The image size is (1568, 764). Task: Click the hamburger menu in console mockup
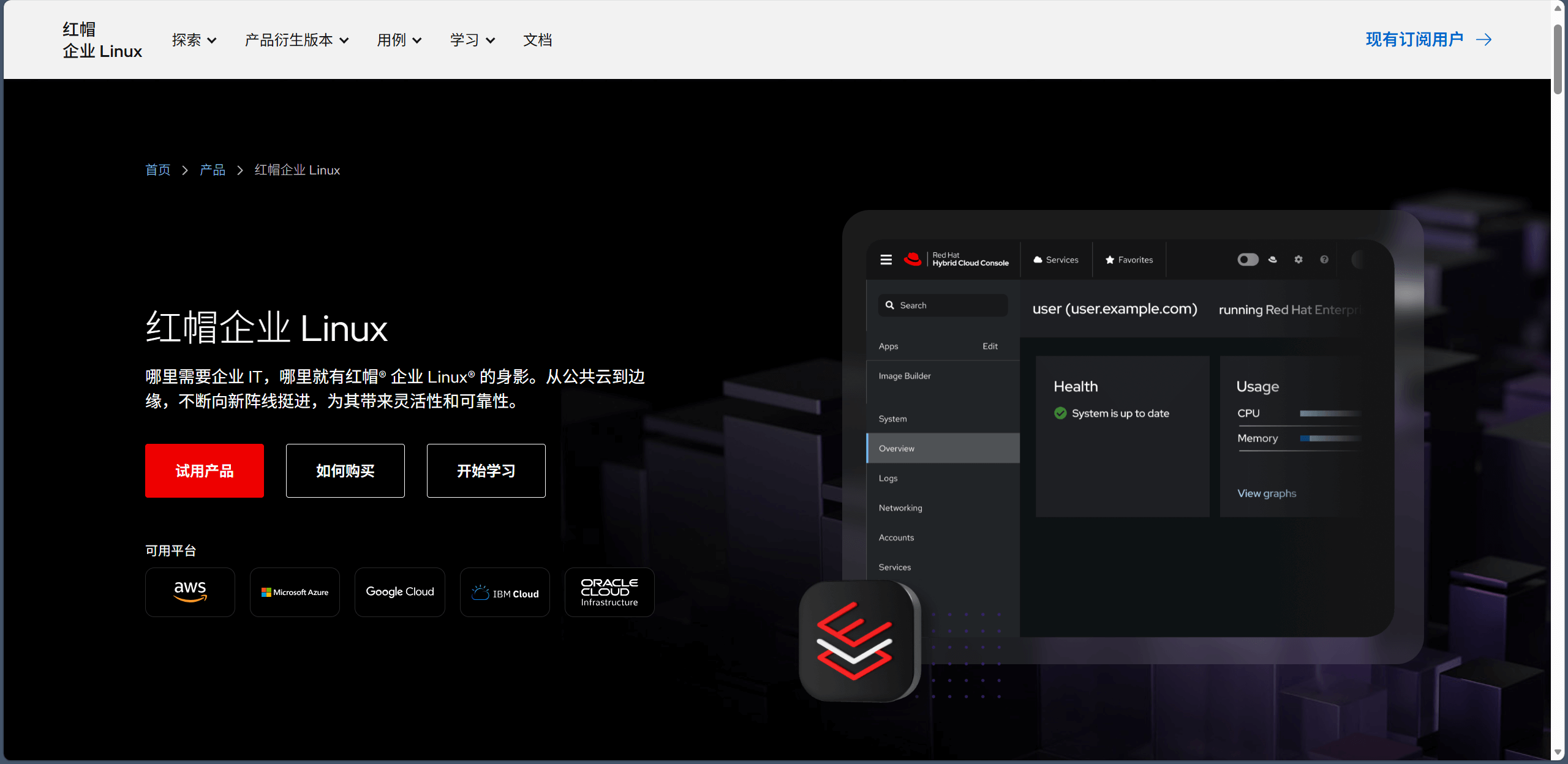886,260
